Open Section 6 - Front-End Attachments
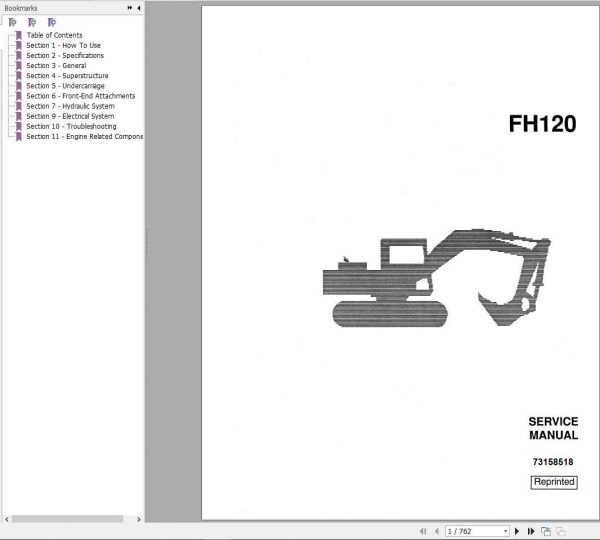600x540 pixels. coord(81,96)
